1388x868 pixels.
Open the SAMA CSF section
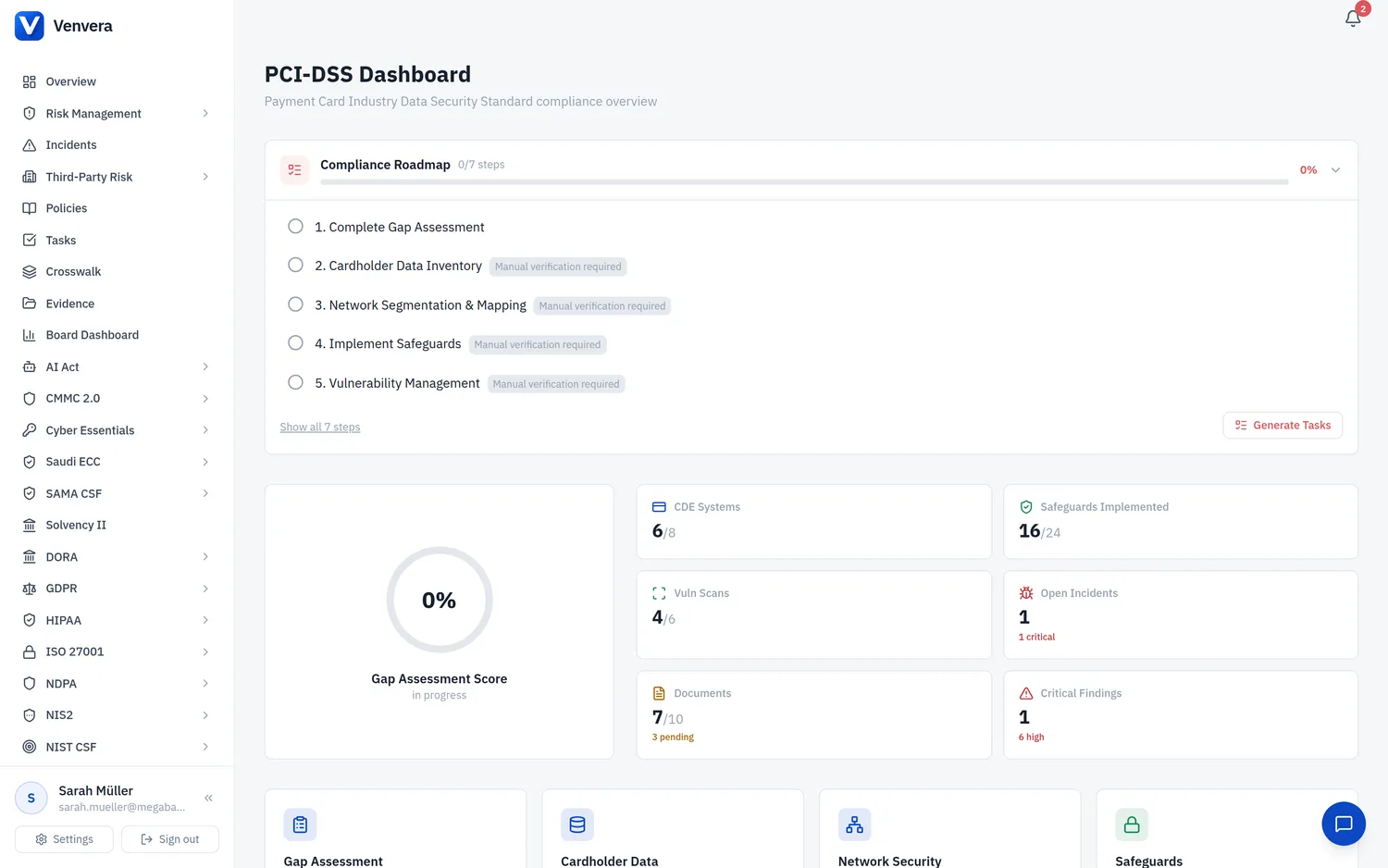[x=117, y=493]
